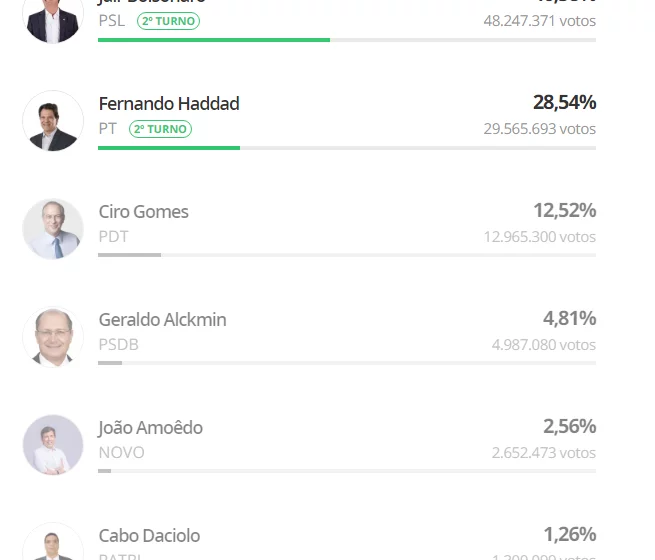Click the PSDB party label
The width and height of the screenshot is (655, 560).
click(119, 345)
